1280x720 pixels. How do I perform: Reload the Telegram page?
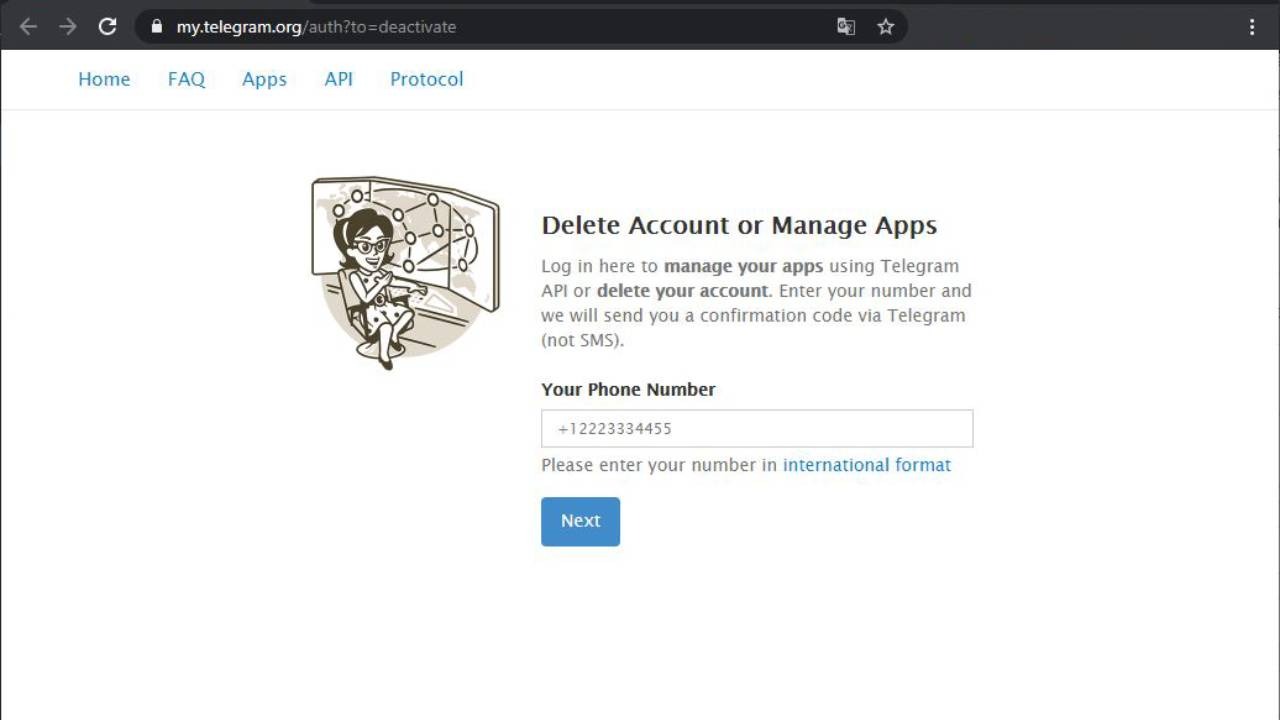point(108,27)
